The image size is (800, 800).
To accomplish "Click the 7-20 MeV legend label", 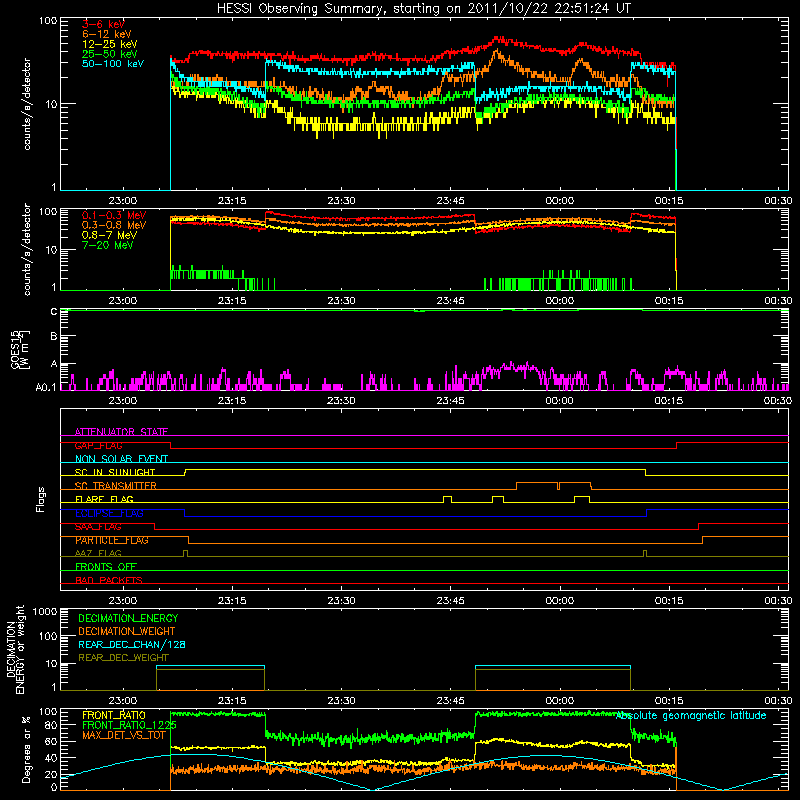I will [x=108, y=245].
